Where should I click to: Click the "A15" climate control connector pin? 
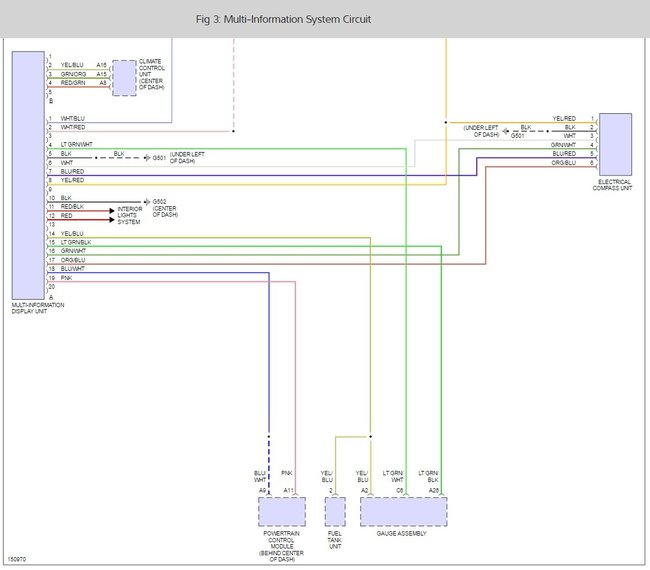(102, 74)
